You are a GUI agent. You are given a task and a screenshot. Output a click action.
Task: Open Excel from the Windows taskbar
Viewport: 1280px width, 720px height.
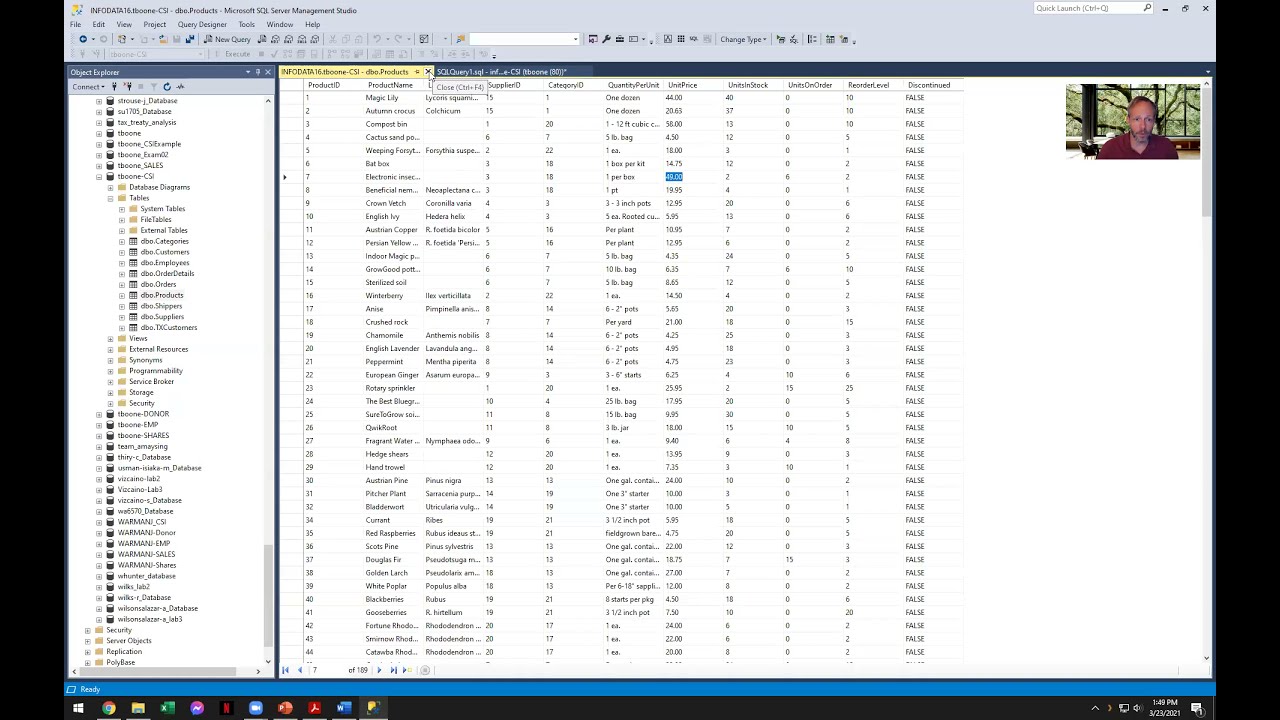167,708
